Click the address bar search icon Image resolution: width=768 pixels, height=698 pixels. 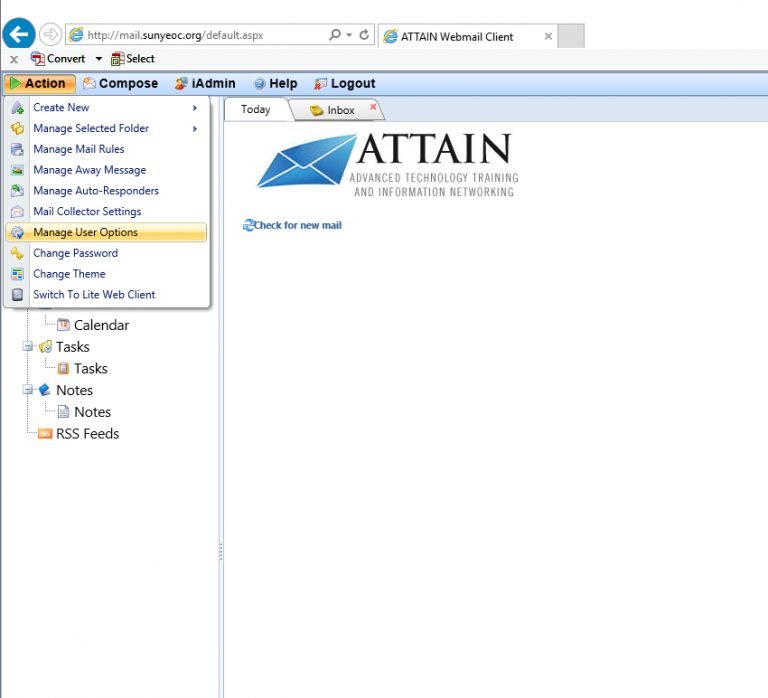pos(335,34)
